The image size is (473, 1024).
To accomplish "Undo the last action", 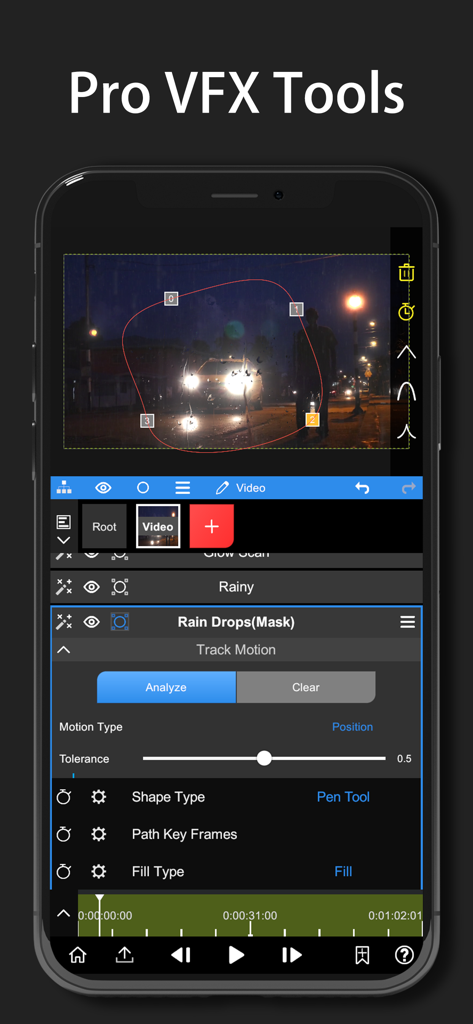I will [362, 488].
